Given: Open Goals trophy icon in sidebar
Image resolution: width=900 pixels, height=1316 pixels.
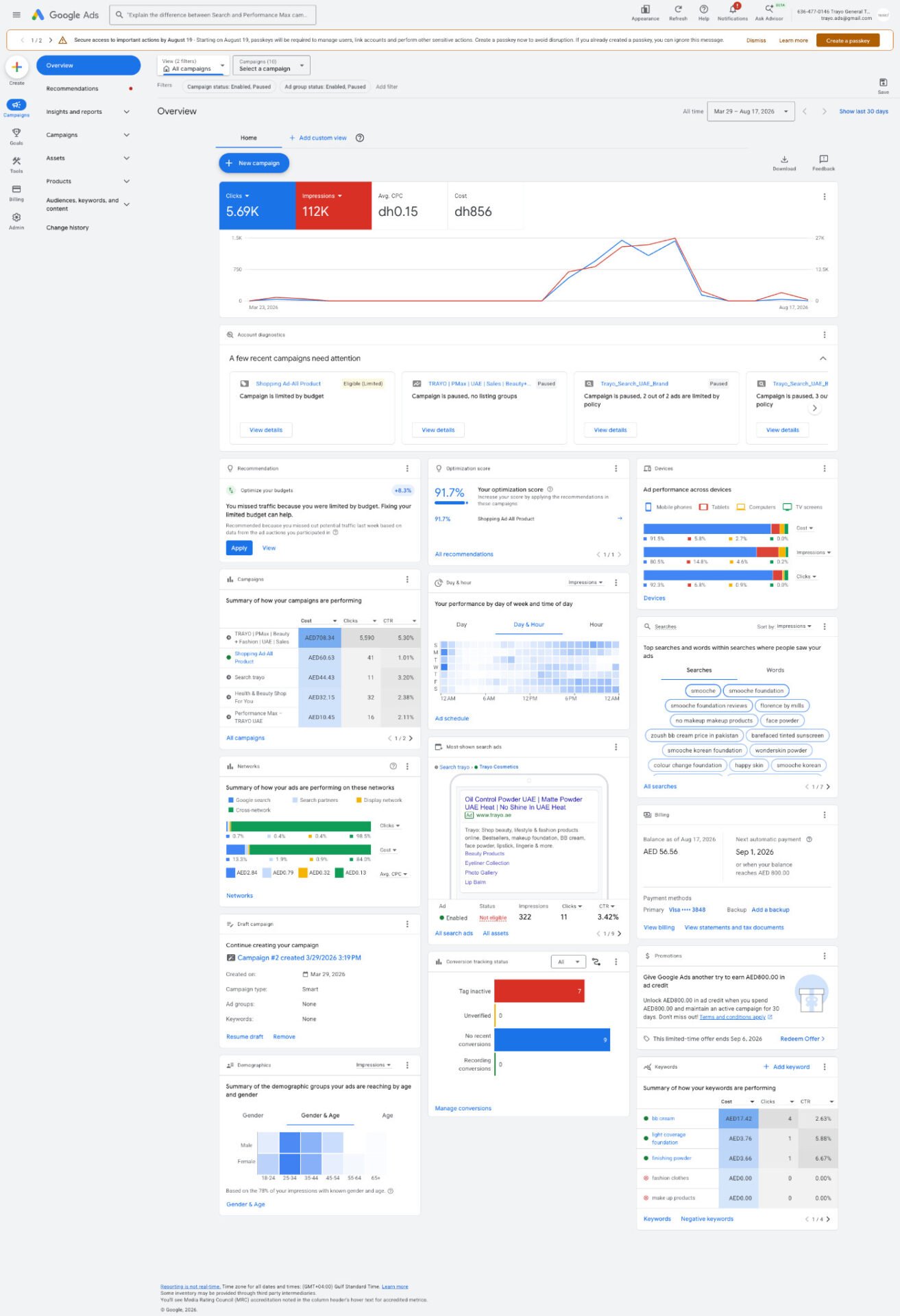Looking at the screenshot, I should pyautogui.click(x=16, y=133).
